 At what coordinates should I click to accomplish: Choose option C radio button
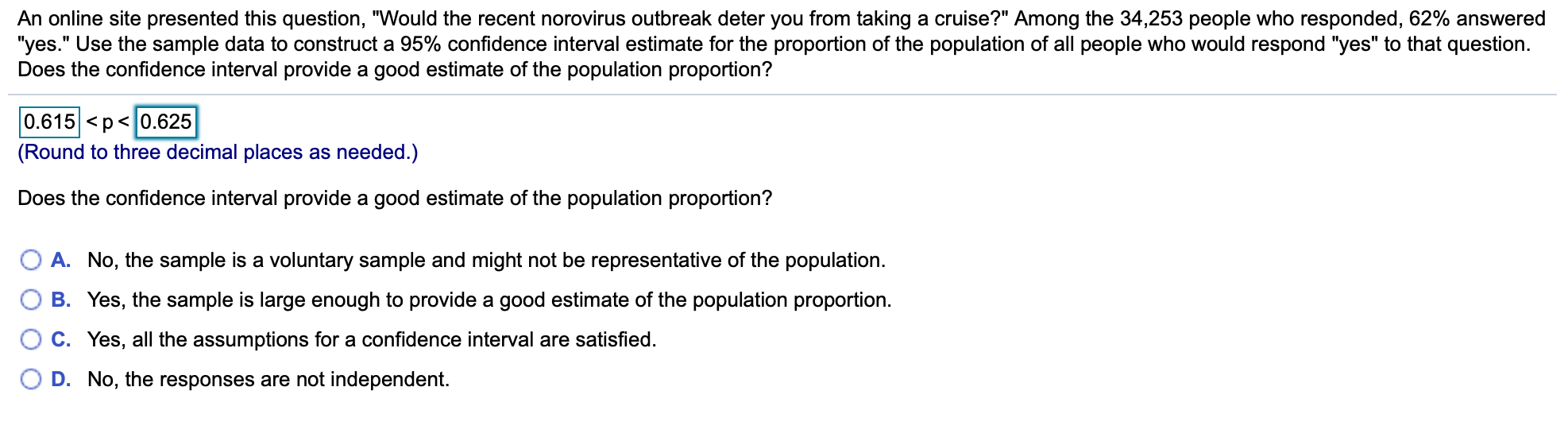click(x=31, y=339)
